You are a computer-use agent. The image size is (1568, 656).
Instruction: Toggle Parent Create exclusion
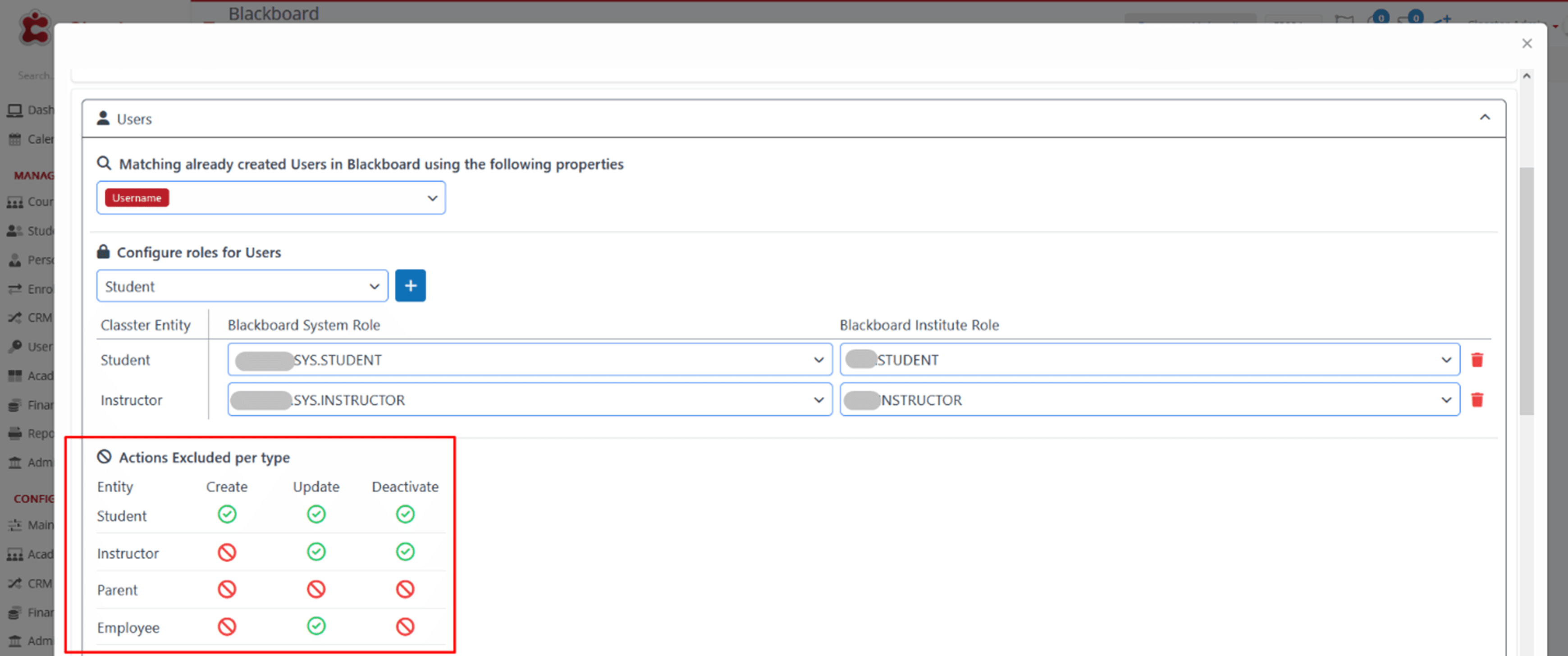tap(227, 590)
